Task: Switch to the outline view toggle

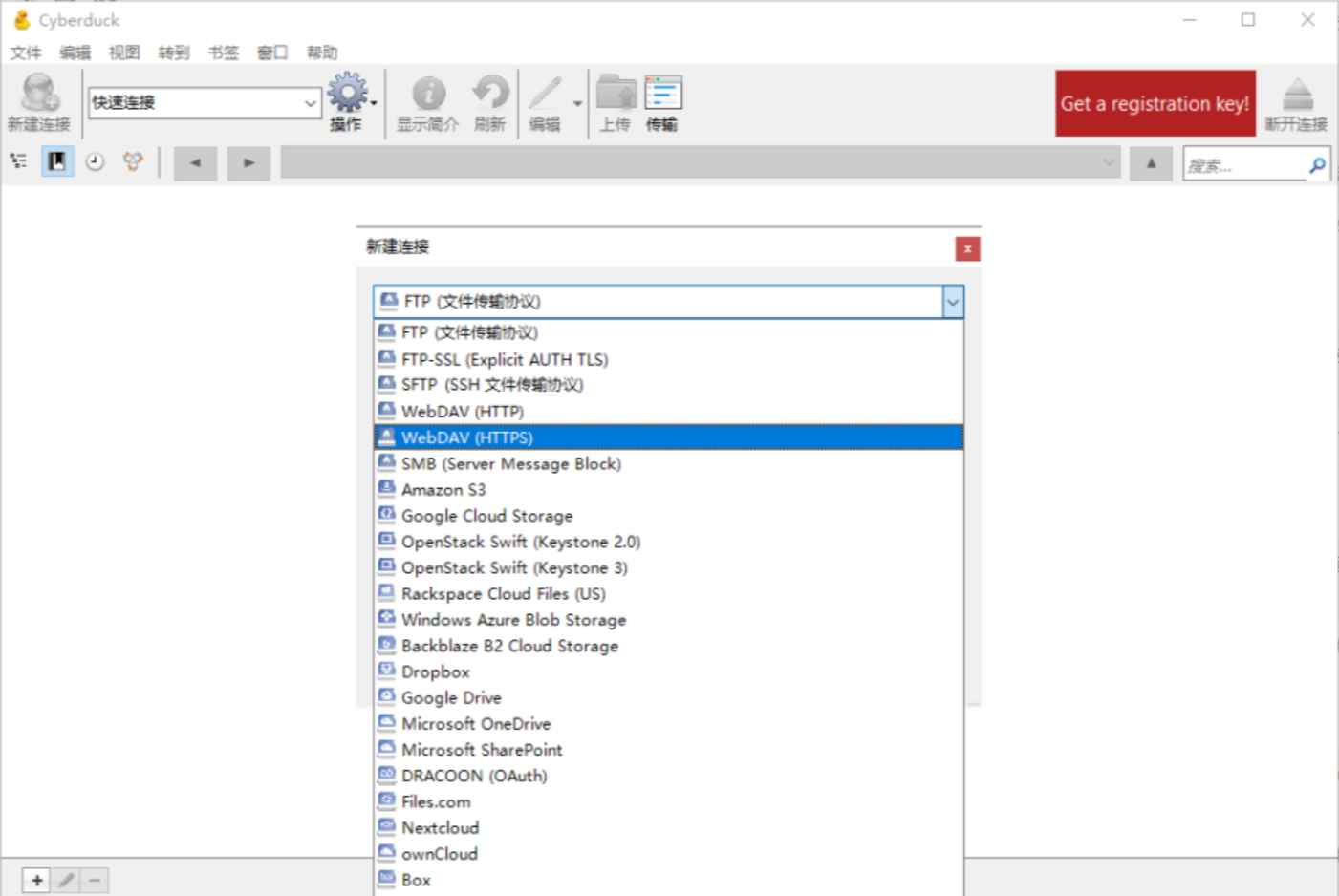Action: pyautogui.click(x=16, y=161)
